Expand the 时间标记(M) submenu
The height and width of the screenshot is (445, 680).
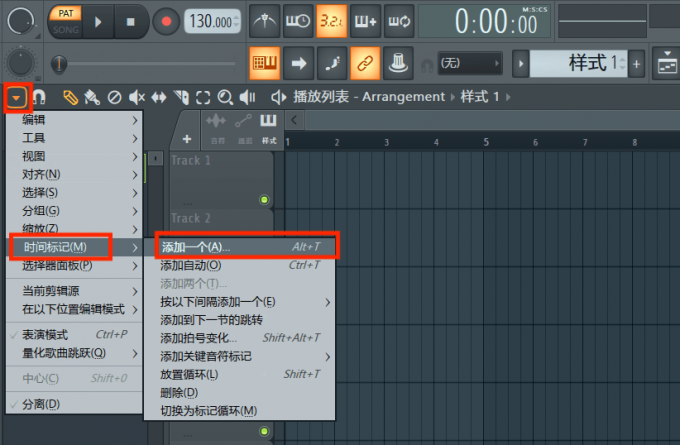[75, 247]
